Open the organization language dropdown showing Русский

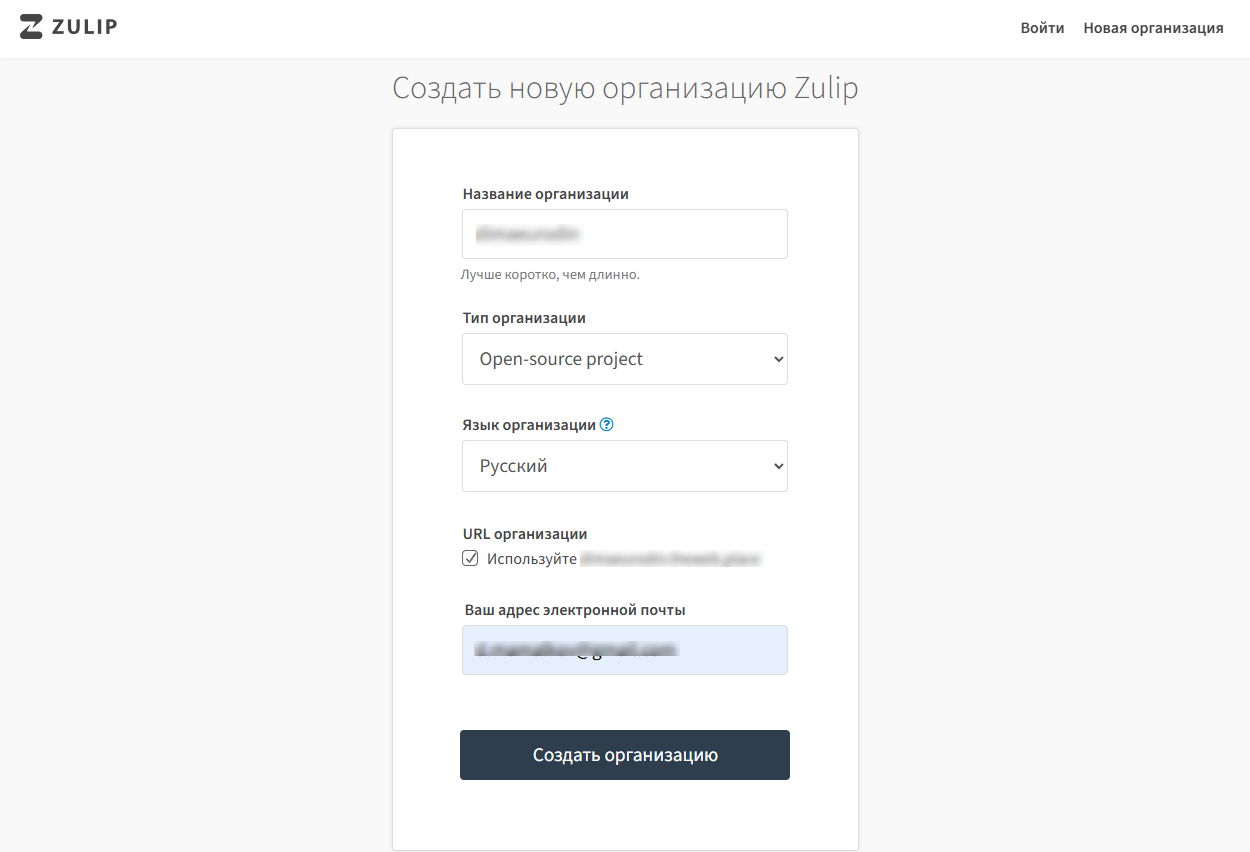[x=625, y=466]
